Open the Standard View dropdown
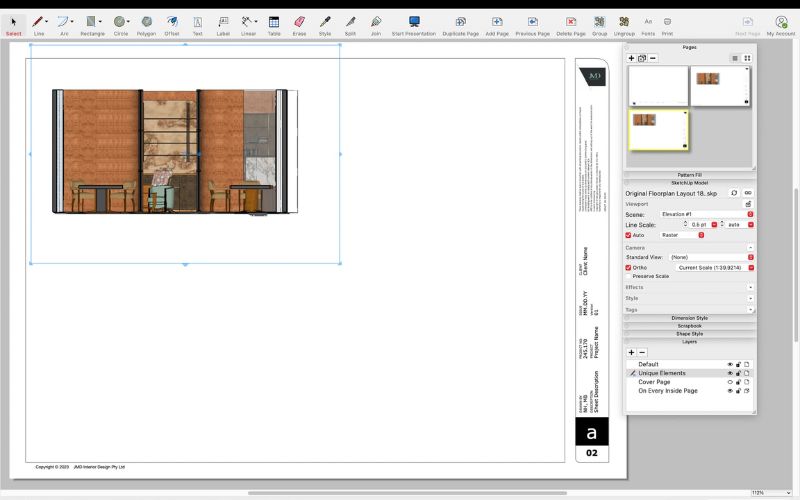Viewport: 800px width, 500px height. tap(711, 257)
